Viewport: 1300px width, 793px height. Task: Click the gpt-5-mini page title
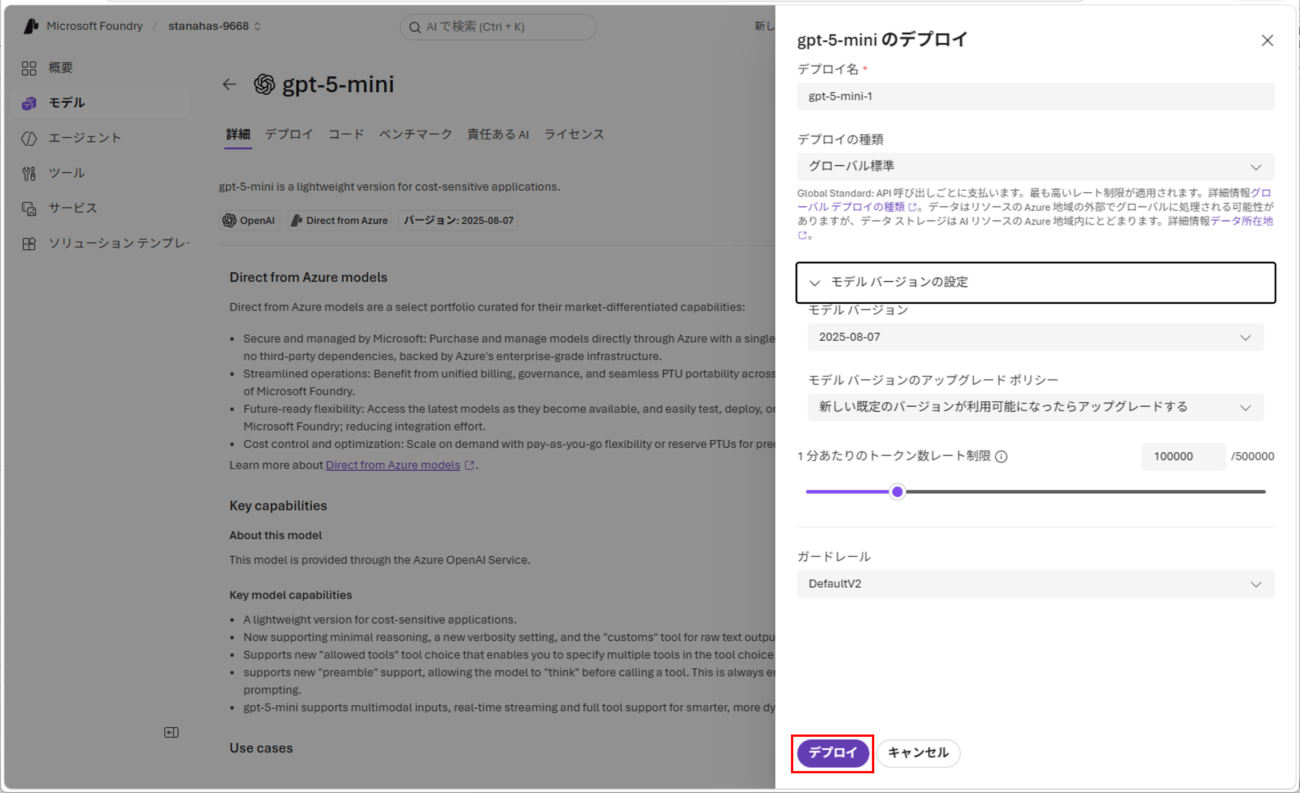tap(338, 85)
